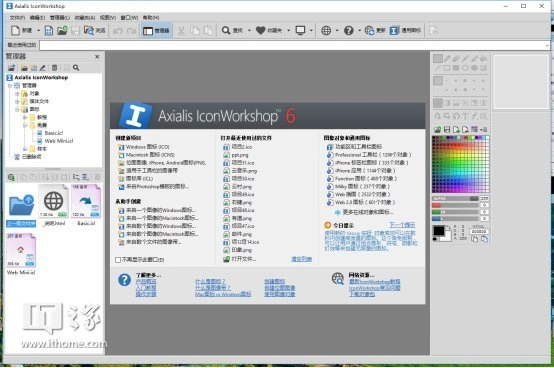Open the dropdown beside the monitor icon
Screen dimensions: 554x368
tap(311, 31)
